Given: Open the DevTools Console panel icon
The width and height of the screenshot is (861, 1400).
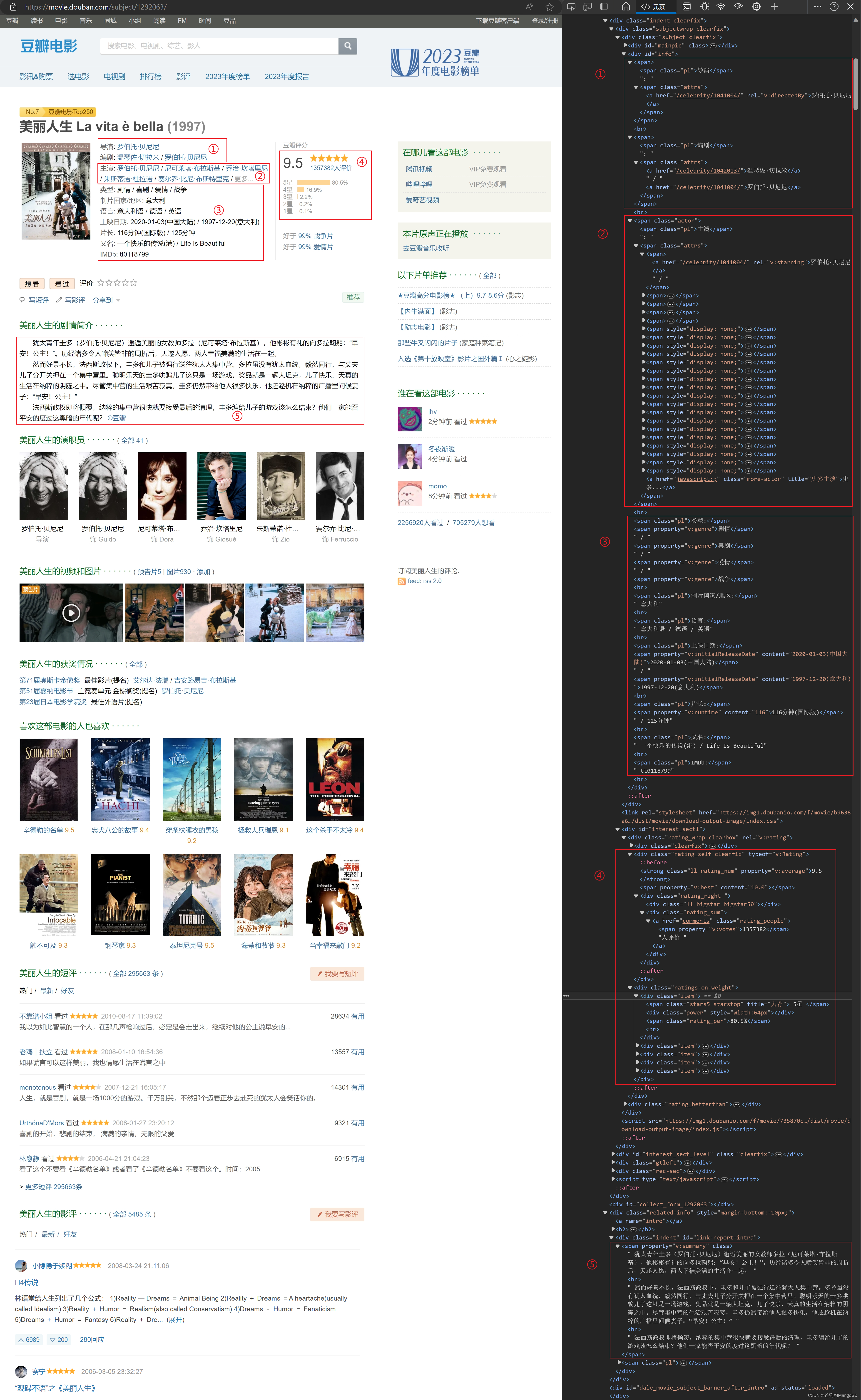Looking at the screenshot, I should pyautogui.click(x=687, y=7).
